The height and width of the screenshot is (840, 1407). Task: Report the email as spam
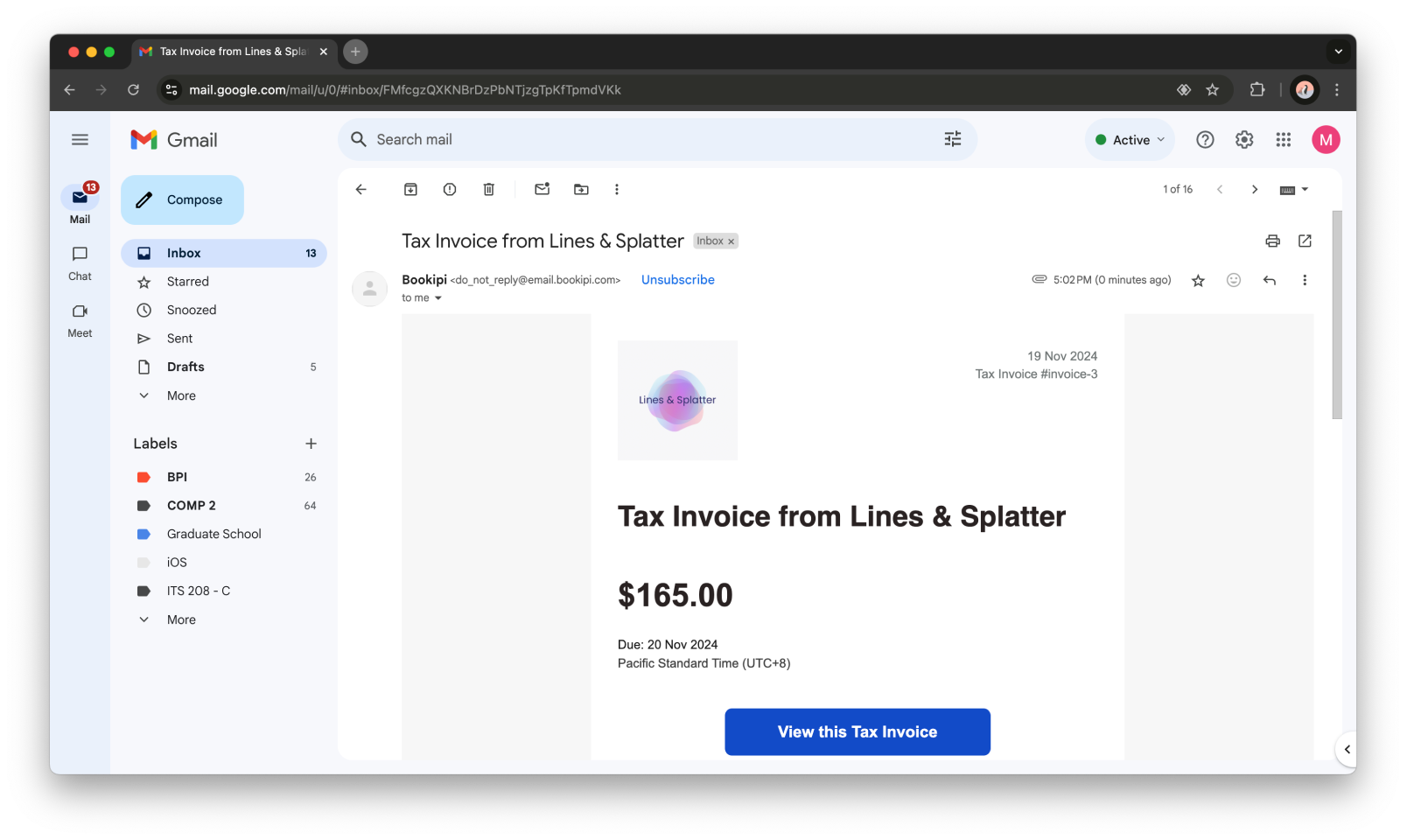coord(449,189)
